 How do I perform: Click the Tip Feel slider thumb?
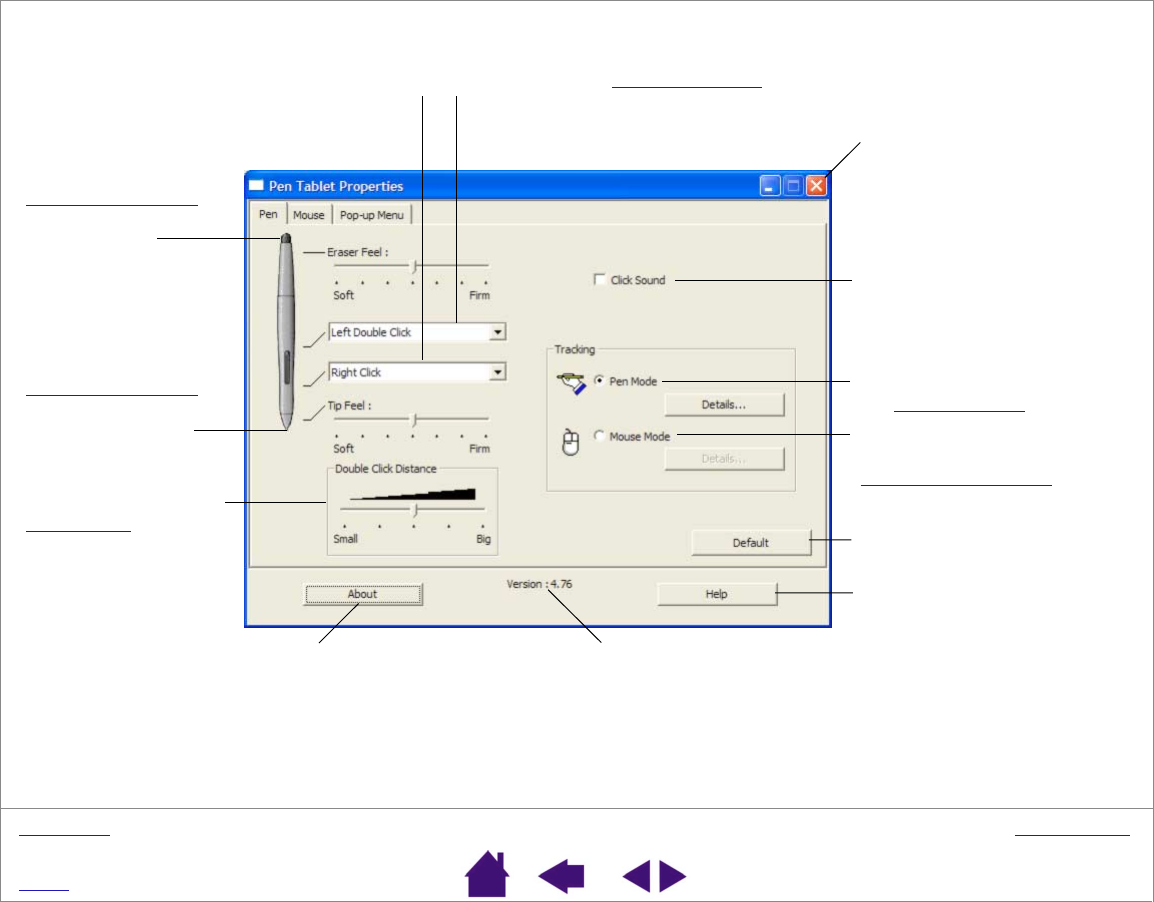414,420
